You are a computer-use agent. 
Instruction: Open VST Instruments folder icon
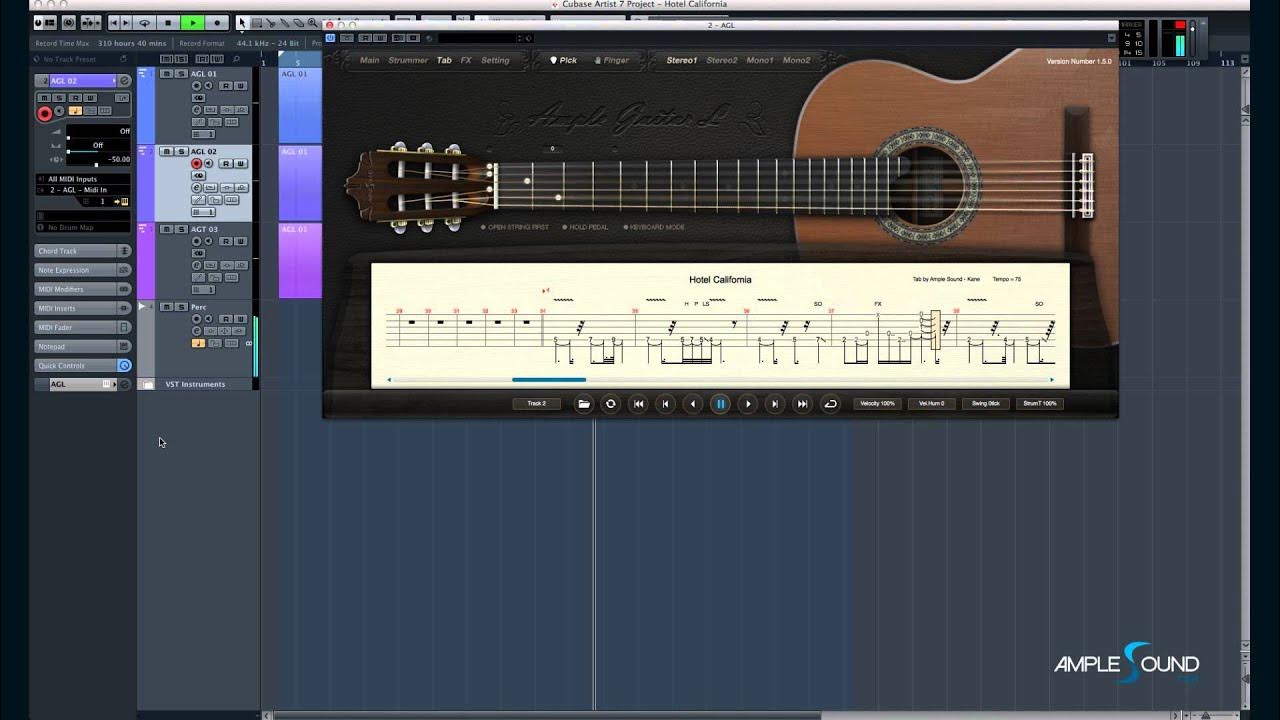coord(148,384)
